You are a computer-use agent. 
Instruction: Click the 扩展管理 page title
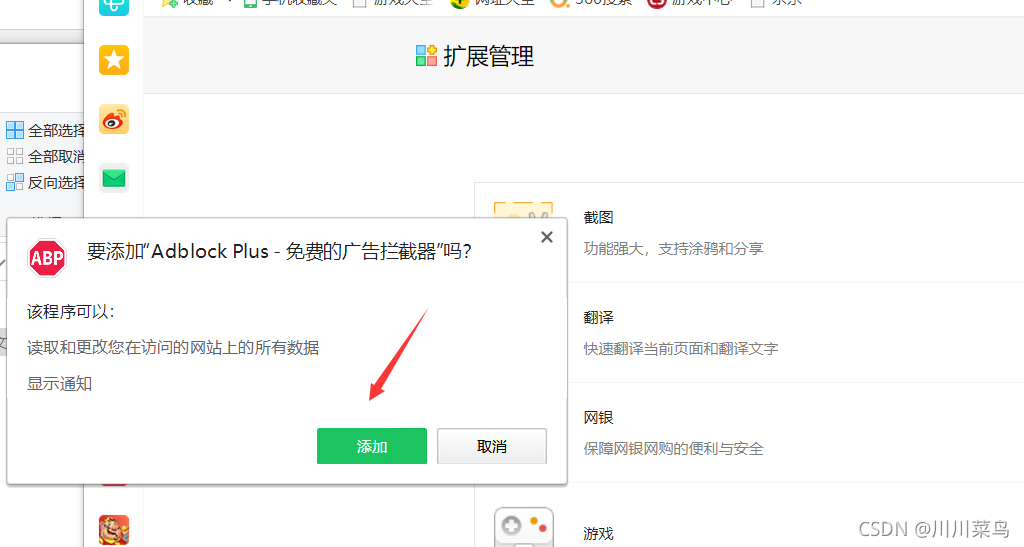488,56
